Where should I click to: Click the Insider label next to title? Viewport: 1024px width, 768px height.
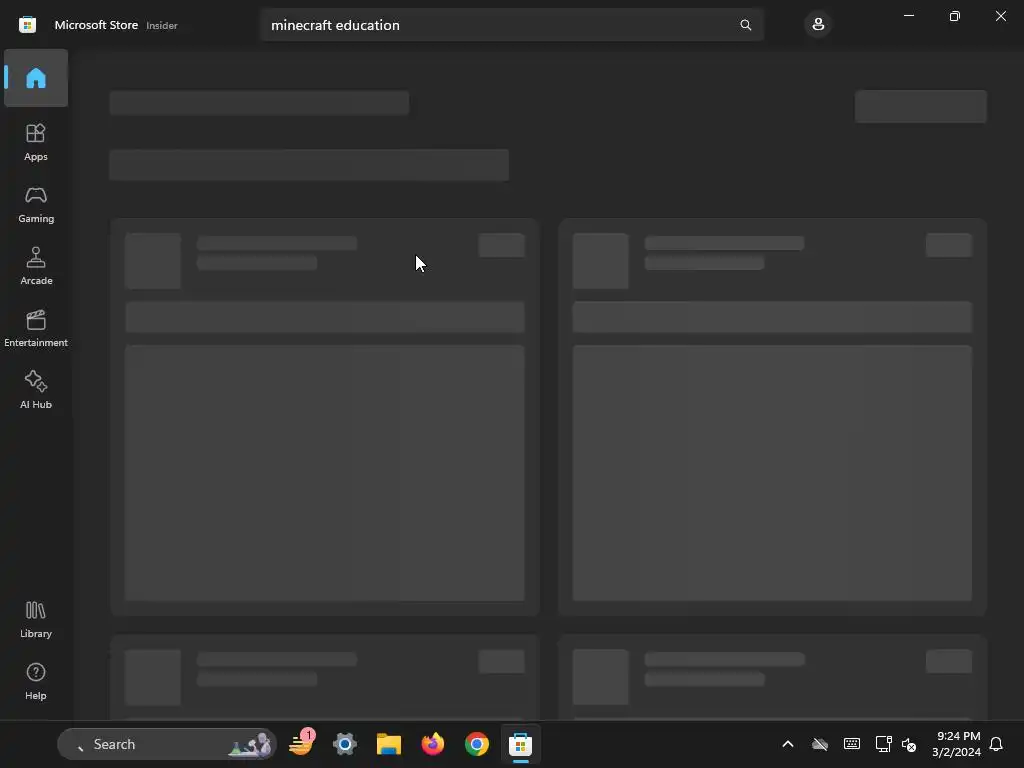pyautogui.click(x=162, y=25)
